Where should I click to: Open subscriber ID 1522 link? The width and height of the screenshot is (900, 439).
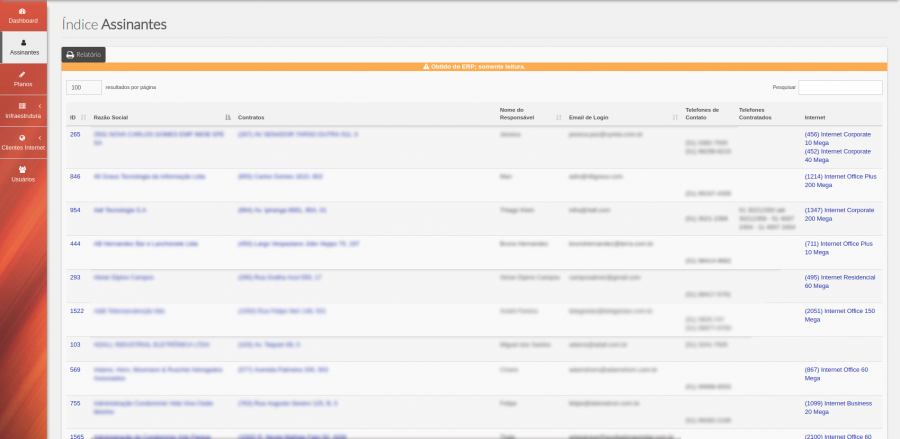click(77, 310)
